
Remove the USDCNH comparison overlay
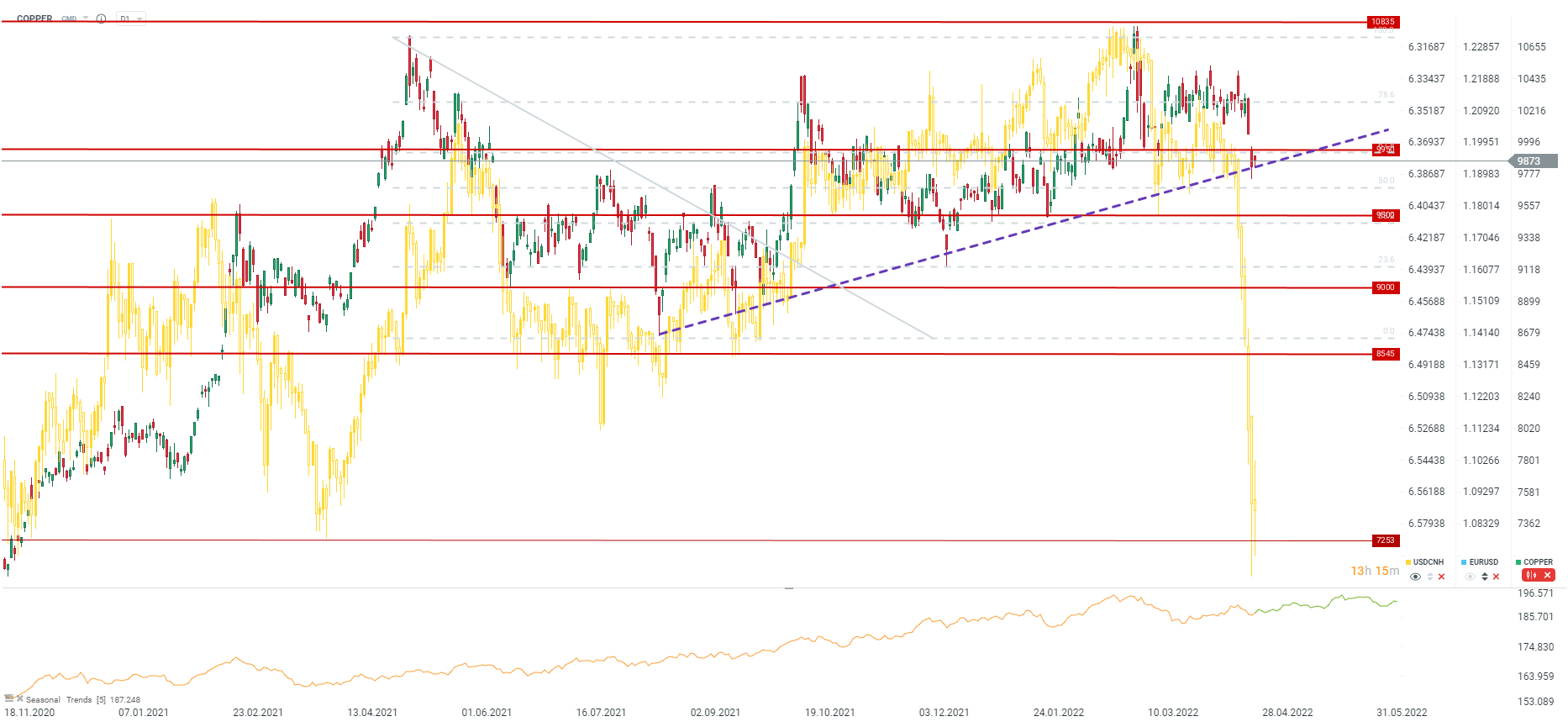pos(1442,577)
